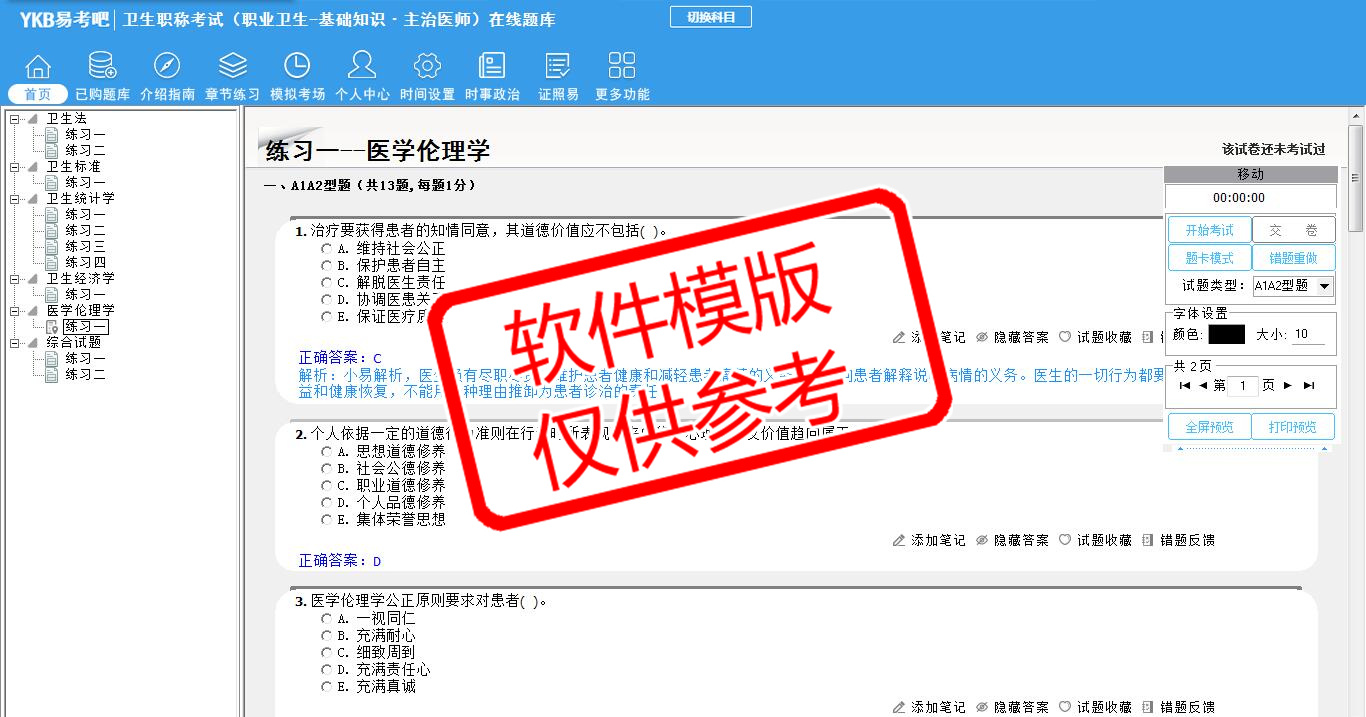Choose option D 个人品德修养 in question 2
Screen dimensions: 1366x717
326,503
